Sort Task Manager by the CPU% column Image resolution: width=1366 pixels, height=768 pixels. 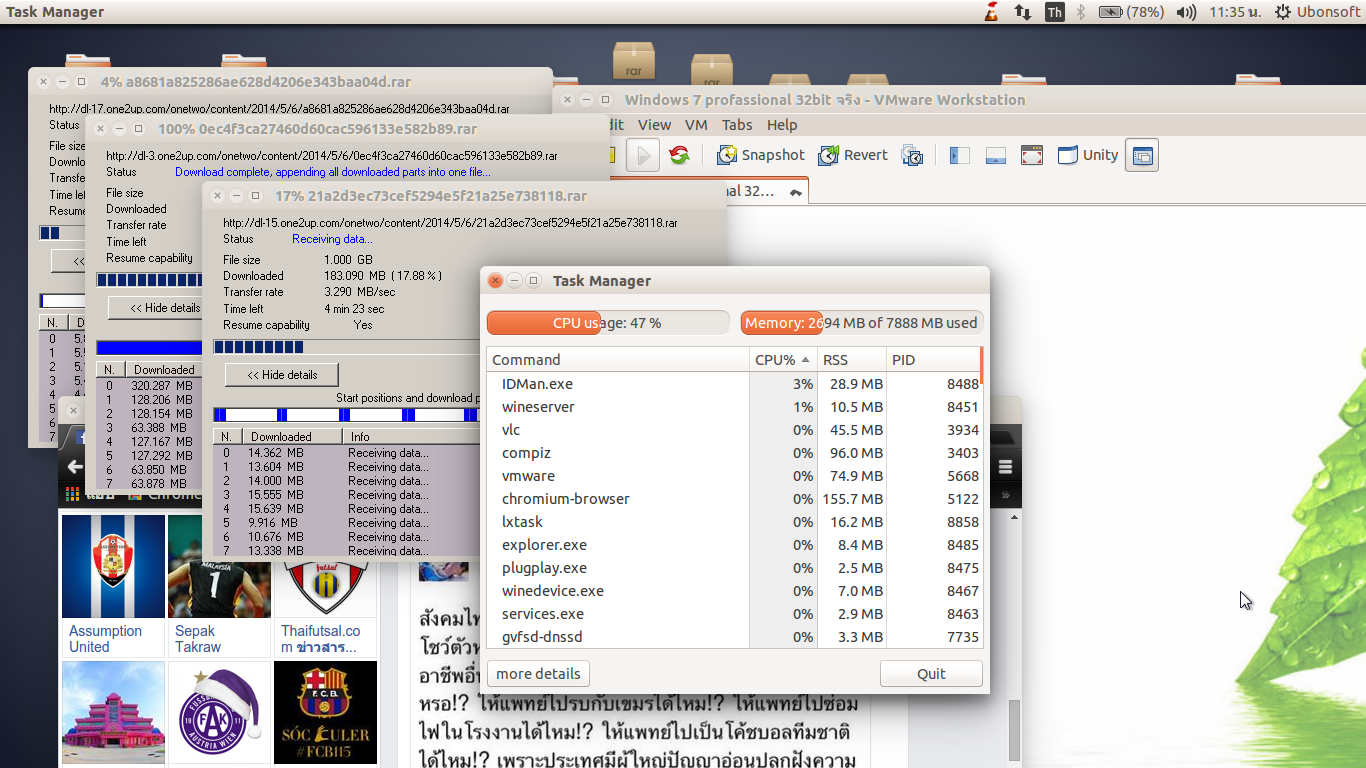pos(783,360)
